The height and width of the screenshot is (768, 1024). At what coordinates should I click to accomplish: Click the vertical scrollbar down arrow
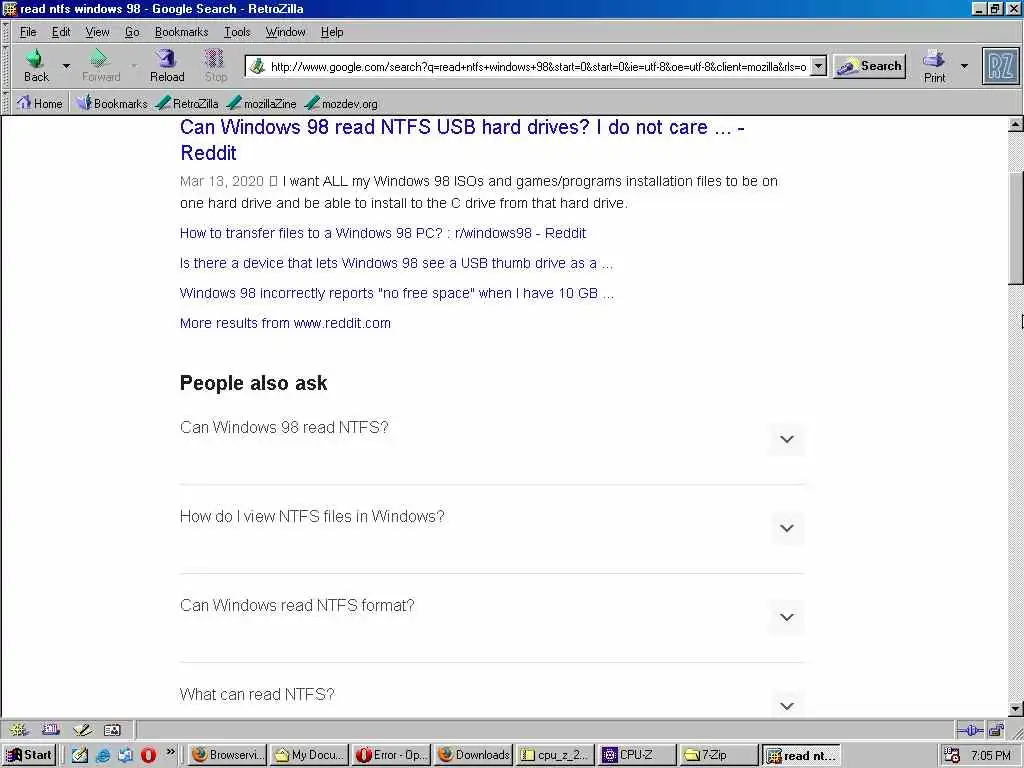(1016, 709)
